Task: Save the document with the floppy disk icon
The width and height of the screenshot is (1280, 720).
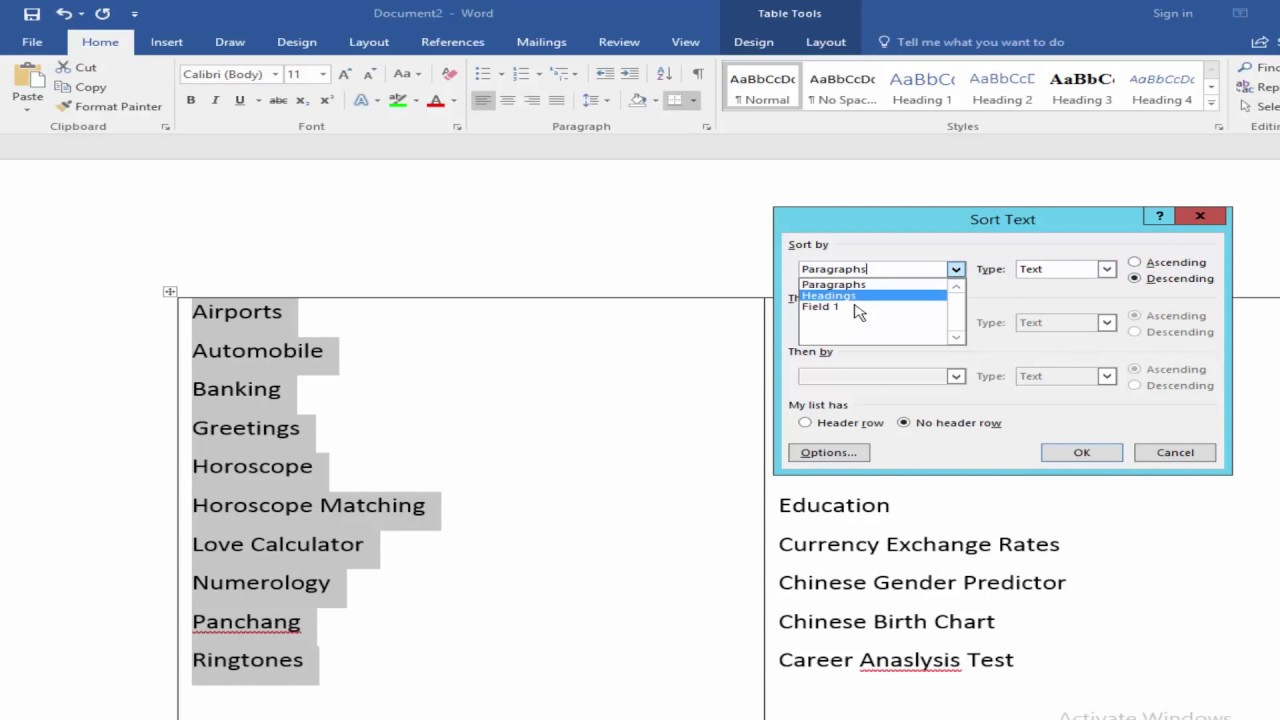Action: click(x=32, y=14)
